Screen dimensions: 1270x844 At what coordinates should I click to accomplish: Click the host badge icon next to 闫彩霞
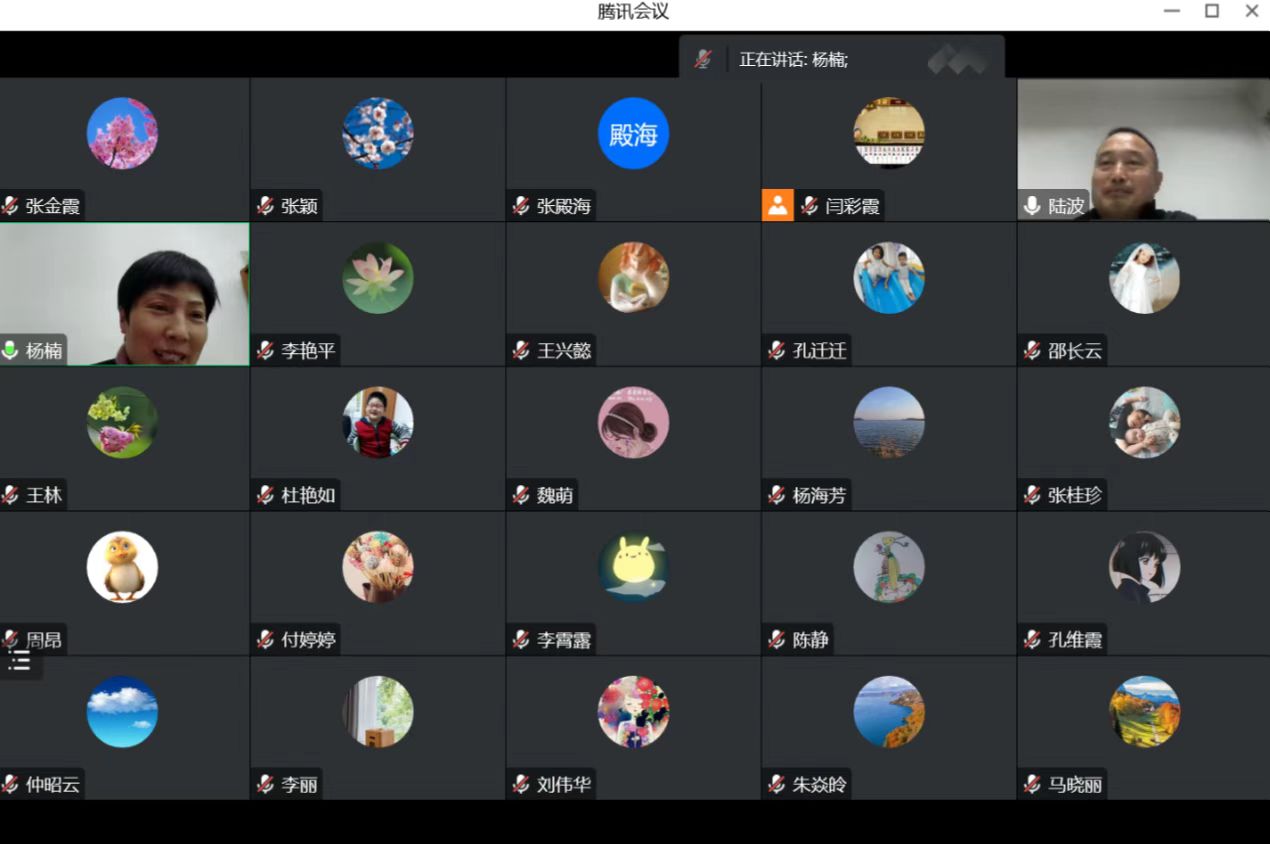[x=777, y=206]
